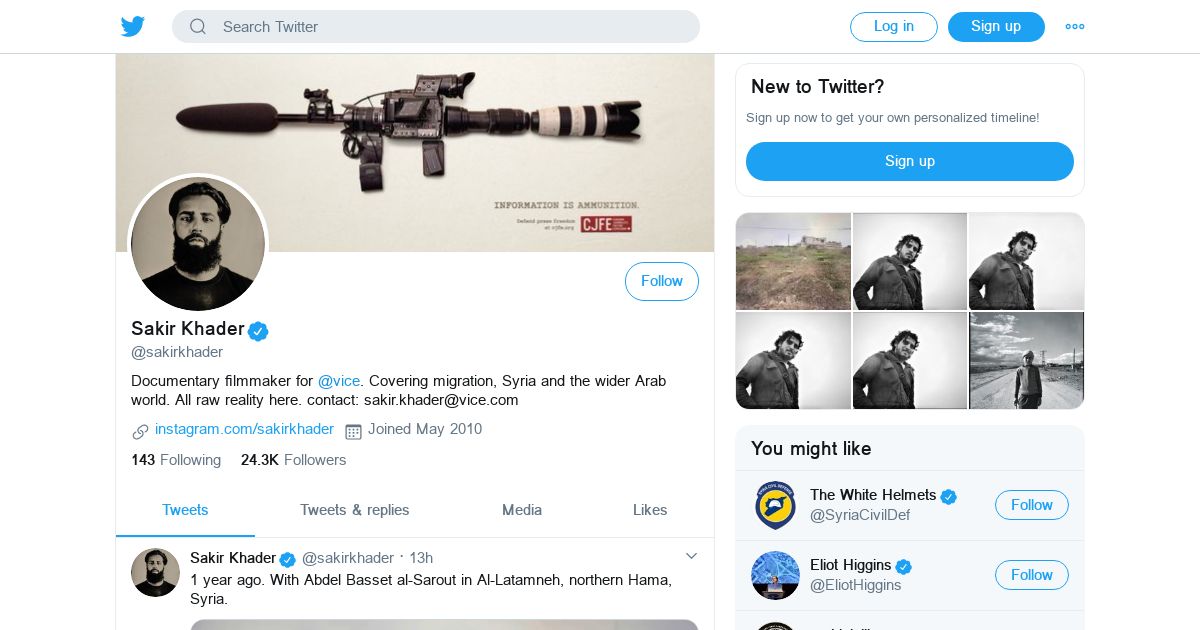Click the Eliot Higgins name link
The width and height of the screenshot is (1200, 630).
(850, 565)
